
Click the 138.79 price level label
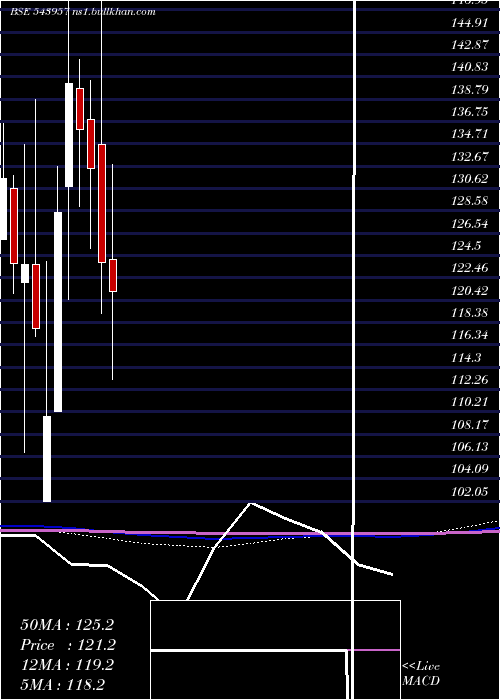(470, 90)
